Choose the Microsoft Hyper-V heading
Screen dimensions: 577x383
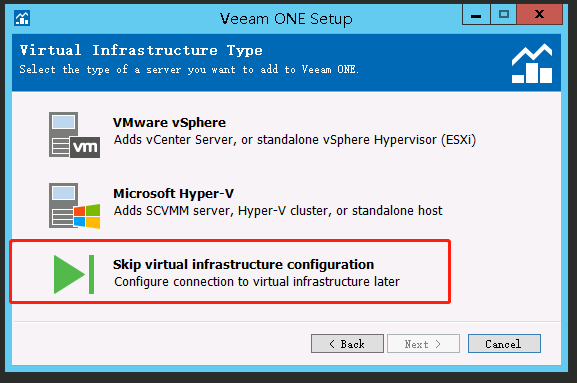point(173,194)
